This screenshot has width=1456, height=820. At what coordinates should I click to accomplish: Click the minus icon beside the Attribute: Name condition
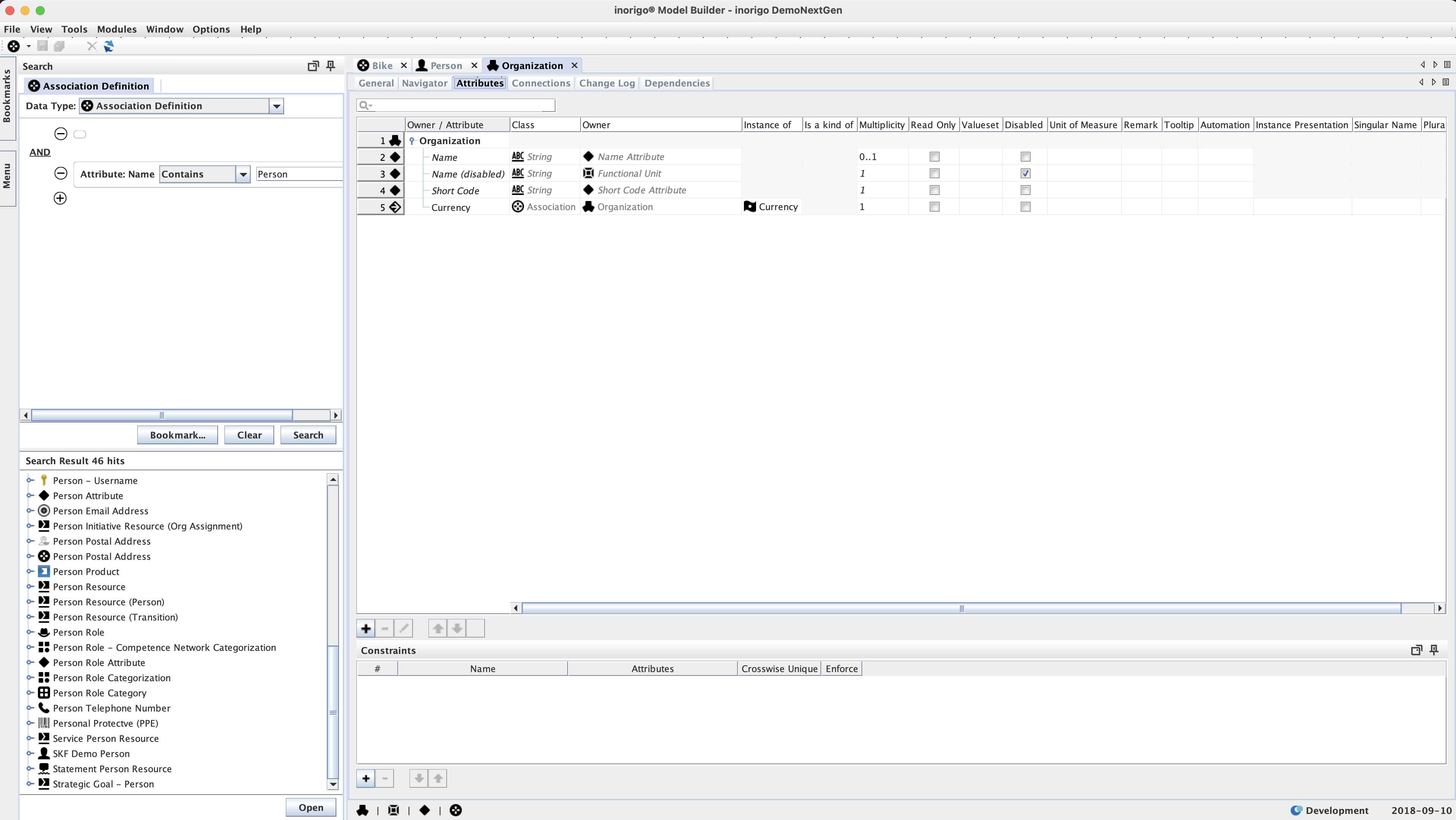pos(61,173)
